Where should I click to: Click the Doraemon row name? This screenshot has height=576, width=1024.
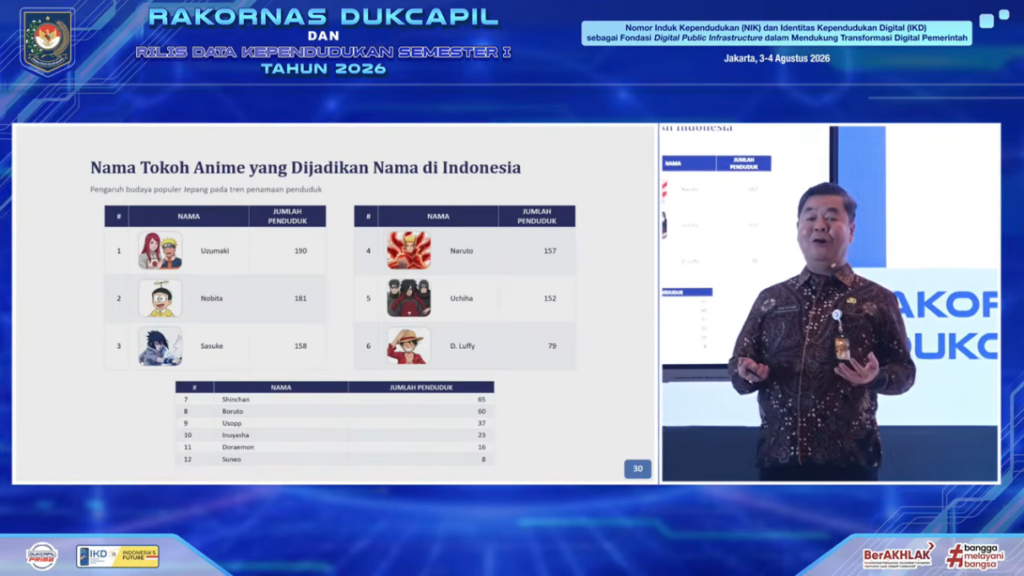tap(238, 447)
